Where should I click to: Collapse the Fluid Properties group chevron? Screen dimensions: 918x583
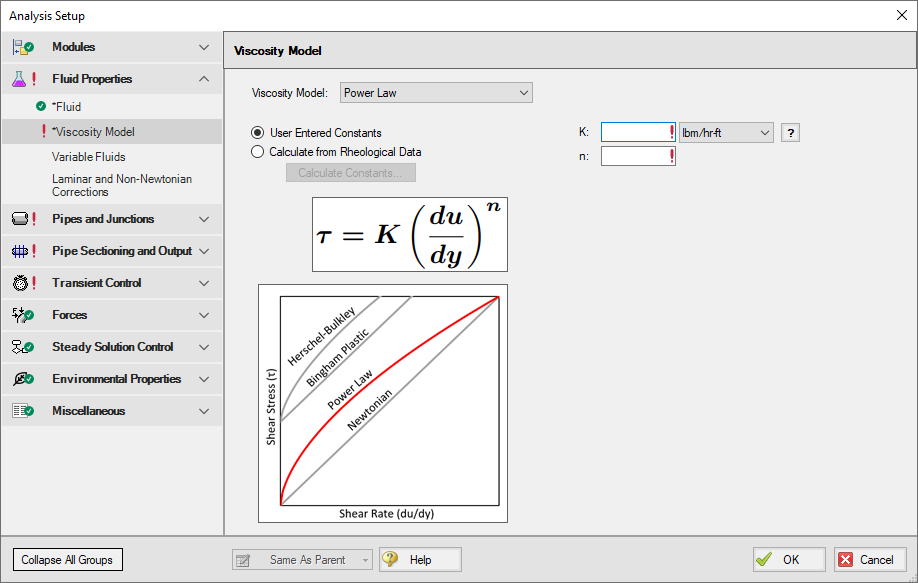coord(204,78)
